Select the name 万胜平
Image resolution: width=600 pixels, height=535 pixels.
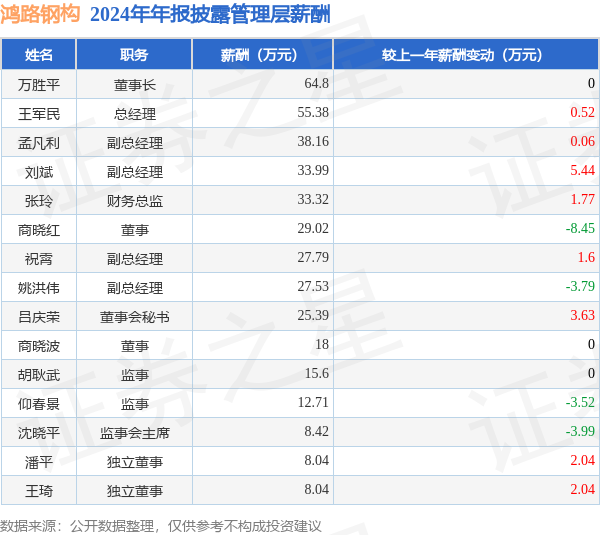click(39, 85)
